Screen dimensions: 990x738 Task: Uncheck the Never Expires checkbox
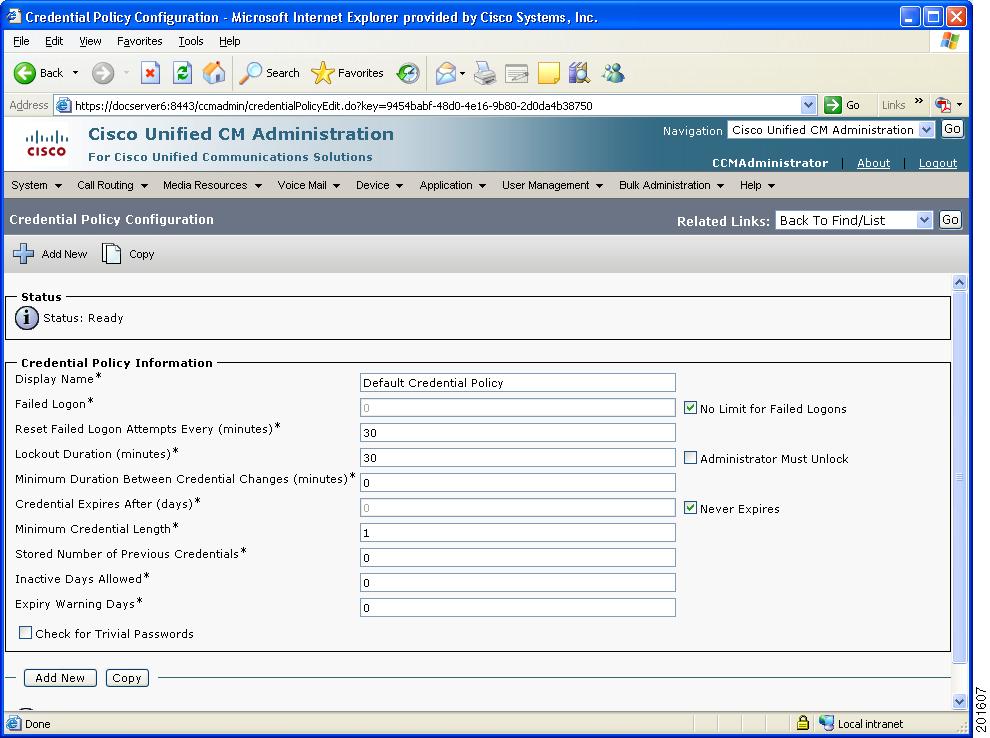(x=690, y=508)
